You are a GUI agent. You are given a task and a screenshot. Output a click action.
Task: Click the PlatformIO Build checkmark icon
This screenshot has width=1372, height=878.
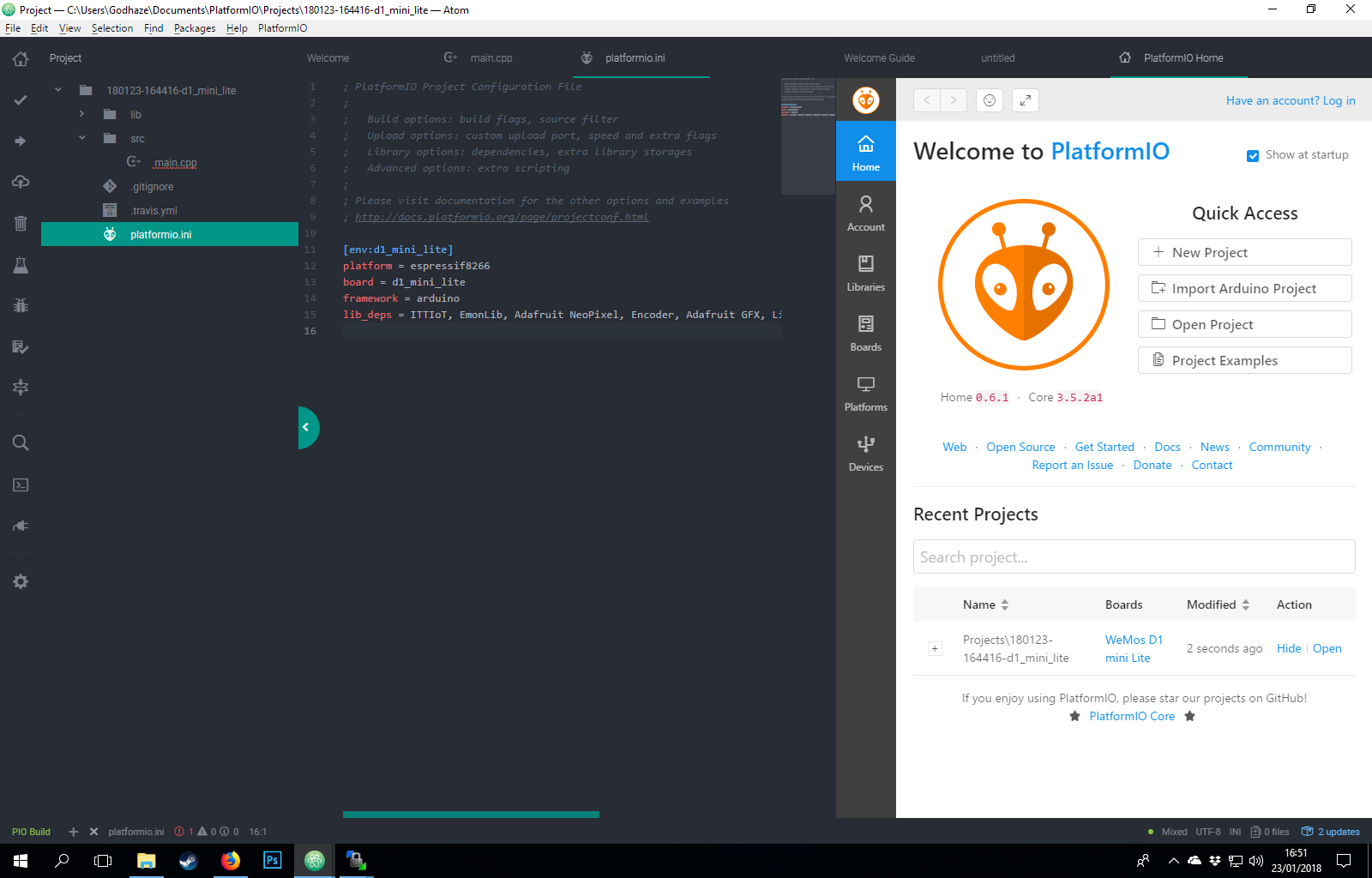(21, 100)
